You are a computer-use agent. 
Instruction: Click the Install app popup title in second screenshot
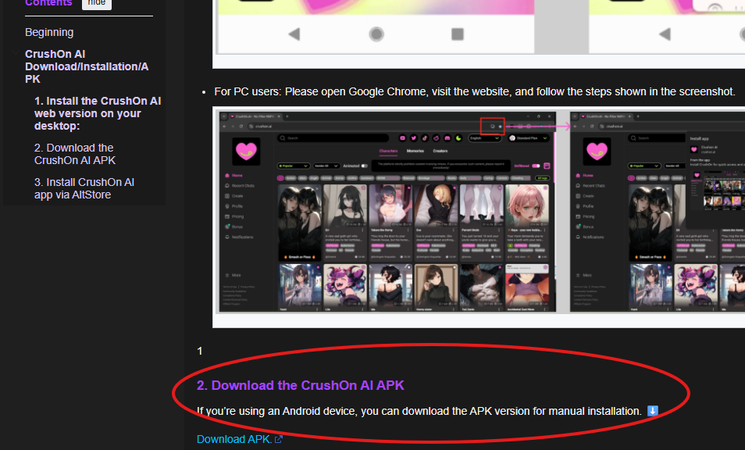tap(699, 138)
